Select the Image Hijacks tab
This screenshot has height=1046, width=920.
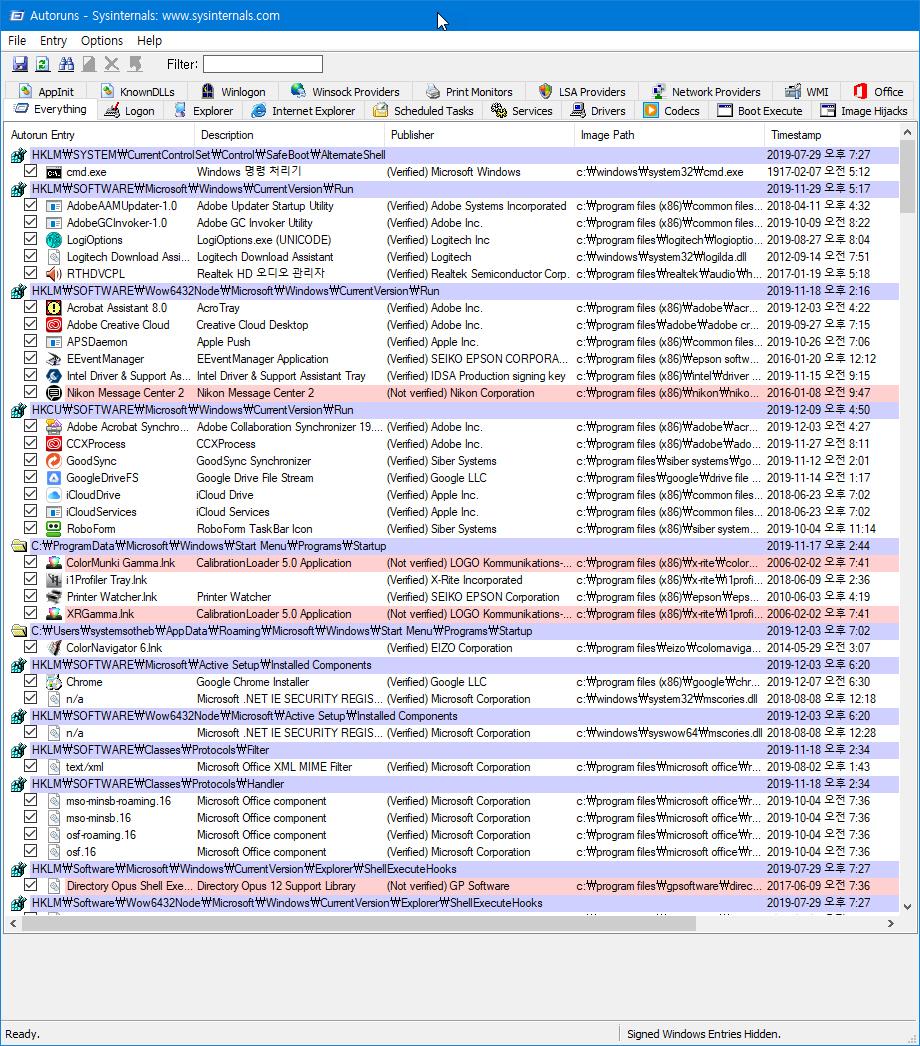point(865,111)
